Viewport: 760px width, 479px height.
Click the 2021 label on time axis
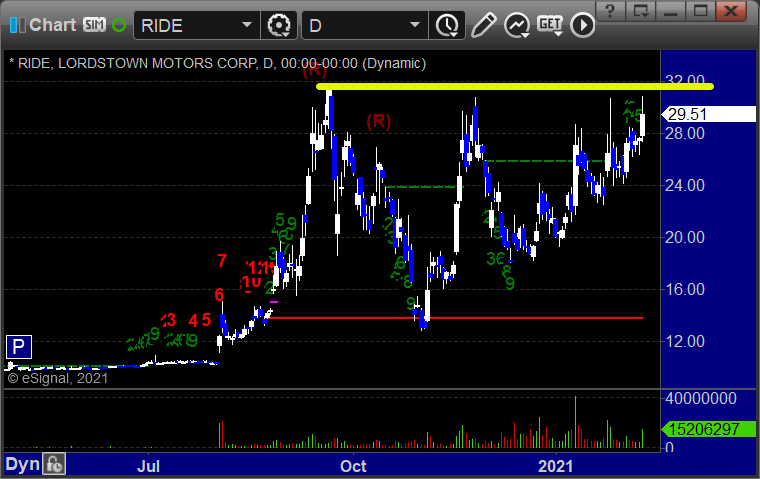click(x=555, y=466)
